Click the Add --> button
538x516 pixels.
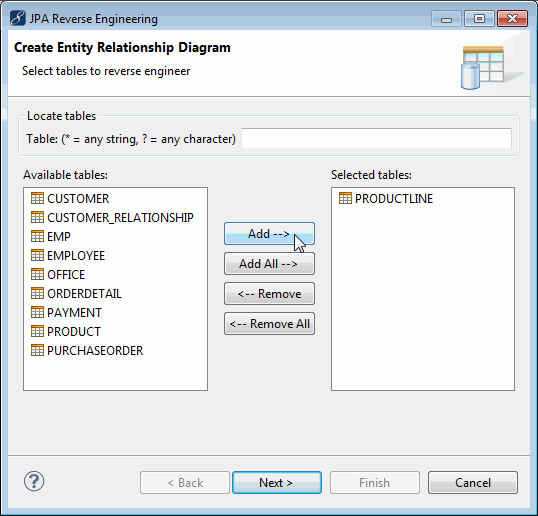pos(269,234)
